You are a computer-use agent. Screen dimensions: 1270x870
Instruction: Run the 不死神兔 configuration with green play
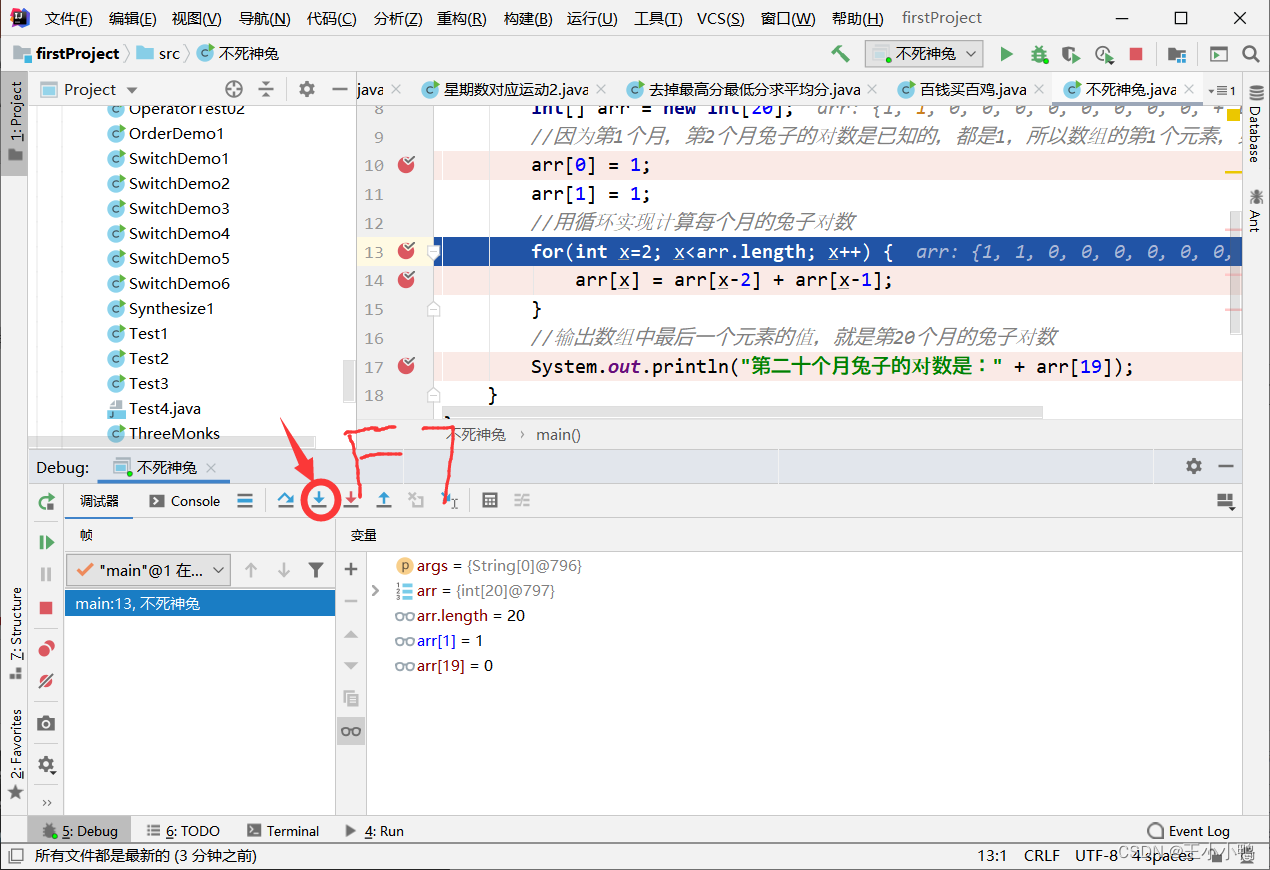[1007, 54]
